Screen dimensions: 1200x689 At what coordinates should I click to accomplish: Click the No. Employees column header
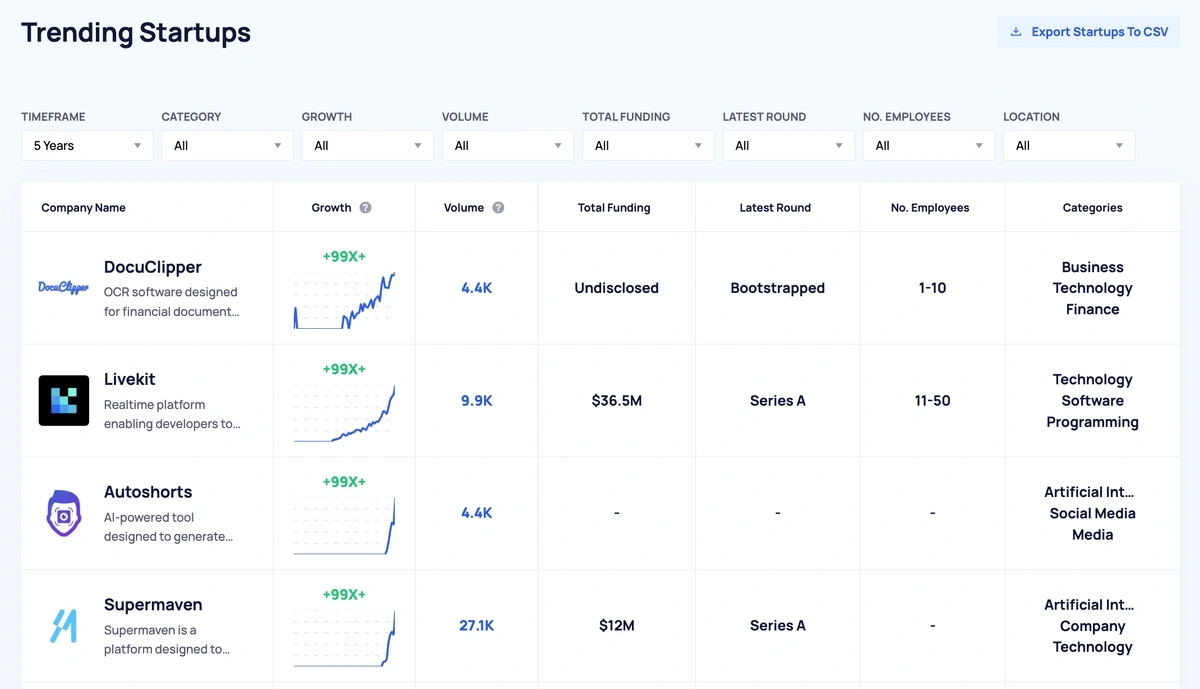coord(930,208)
